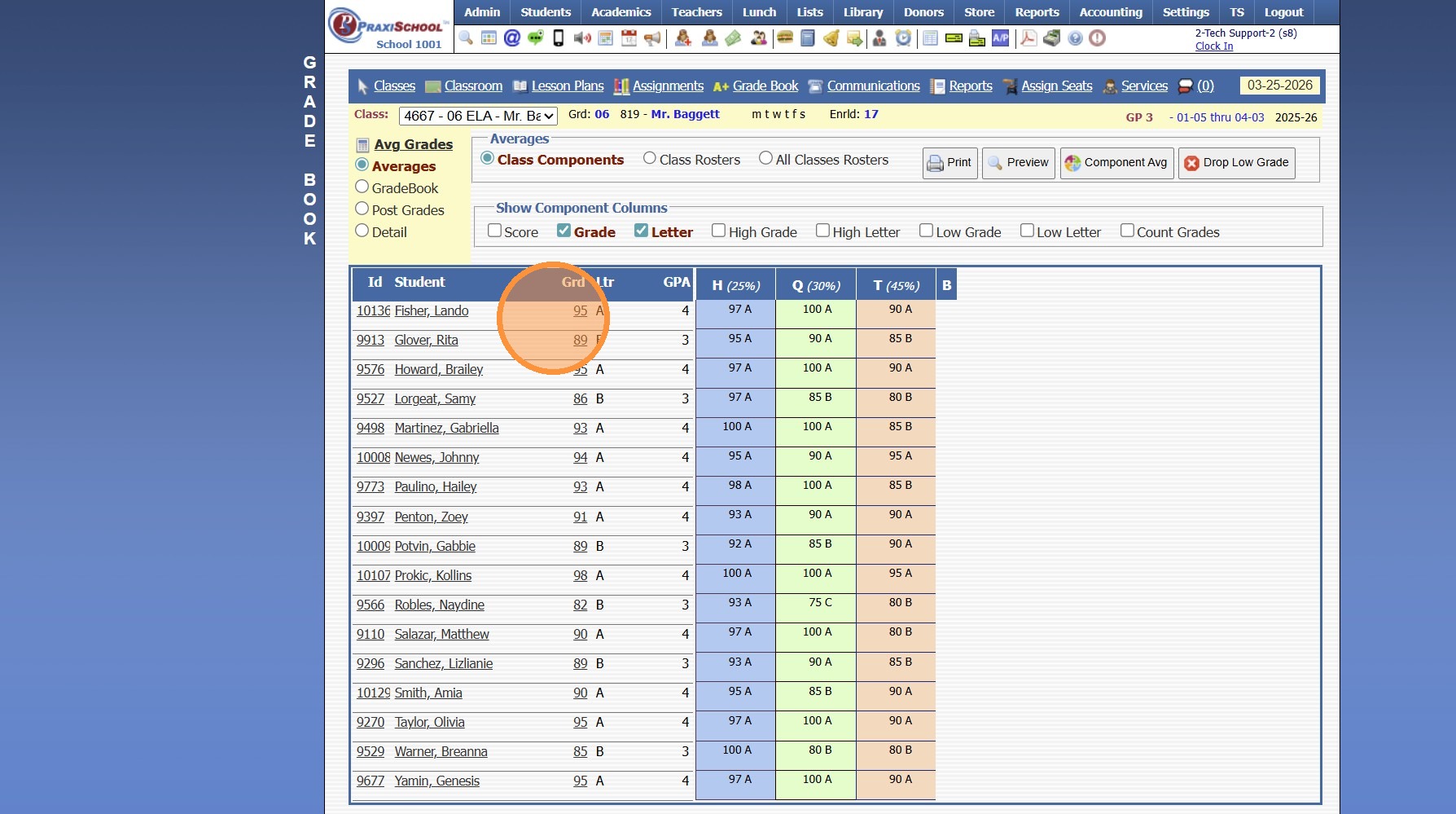Click the golden bell icon

click(831, 38)
